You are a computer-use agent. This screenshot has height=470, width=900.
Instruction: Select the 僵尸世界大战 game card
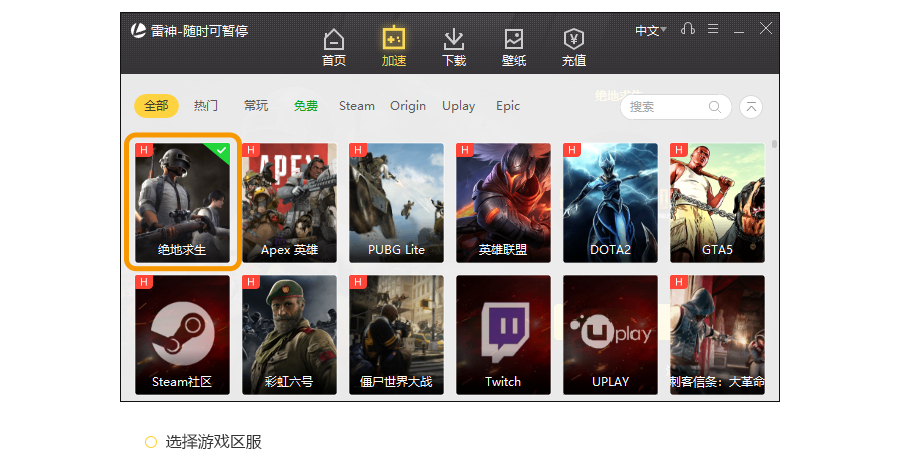(x=396, y=335)
